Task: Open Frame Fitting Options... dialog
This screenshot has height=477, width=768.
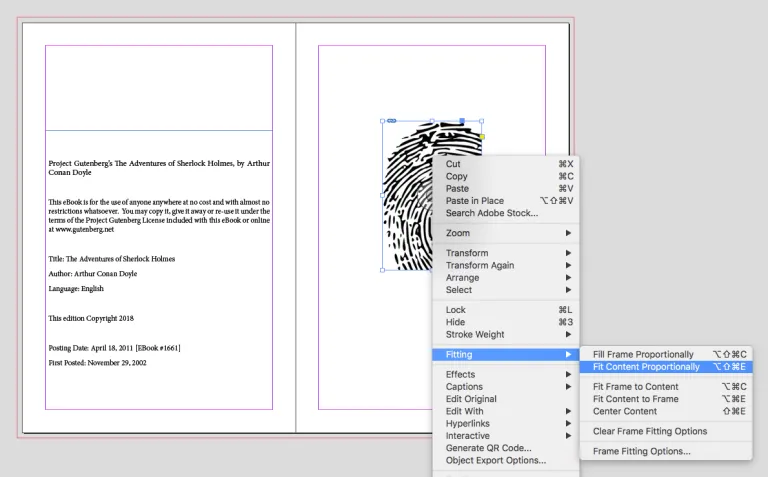Action: coord(666,452)
